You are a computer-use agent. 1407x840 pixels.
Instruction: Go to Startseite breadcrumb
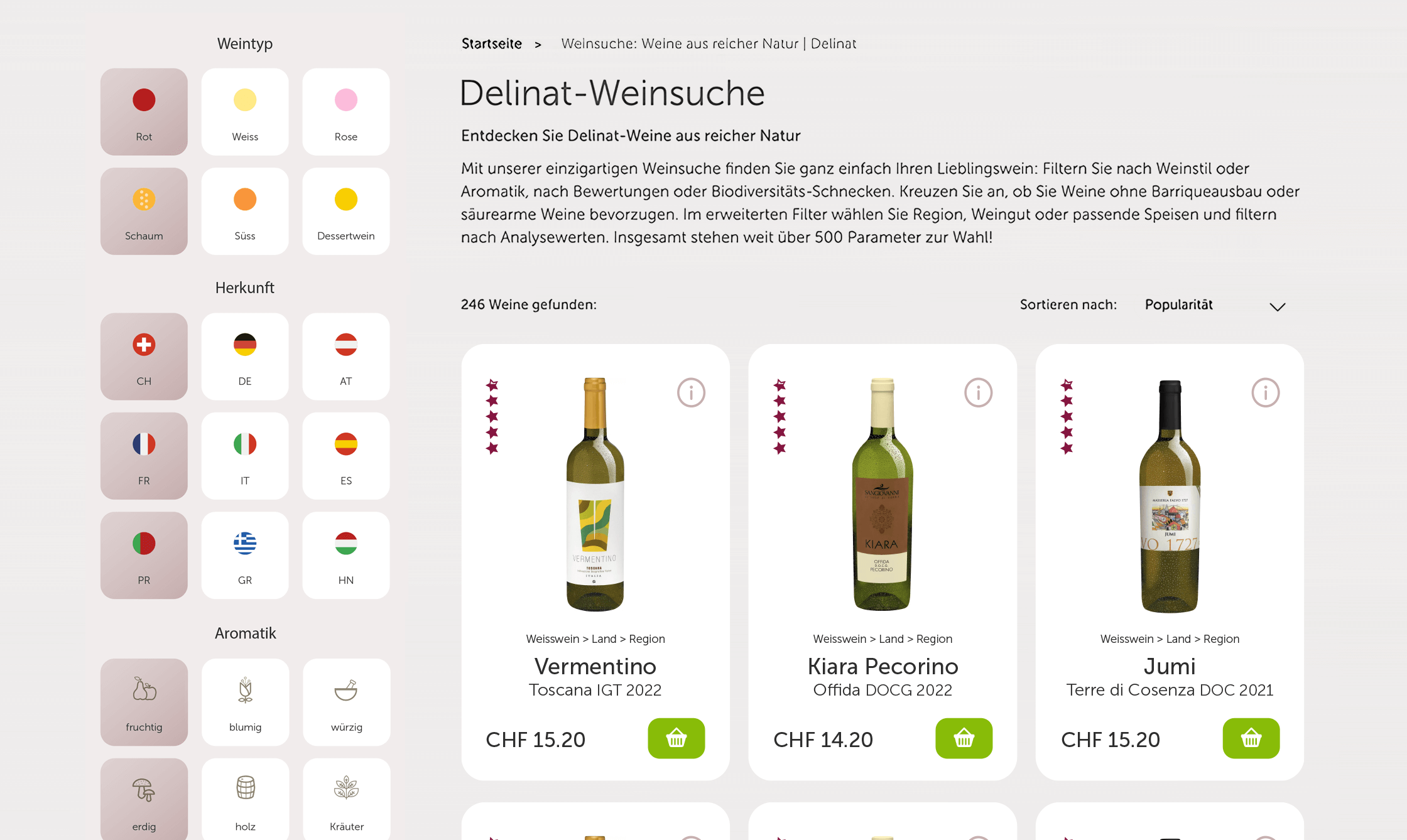[492, 44]
